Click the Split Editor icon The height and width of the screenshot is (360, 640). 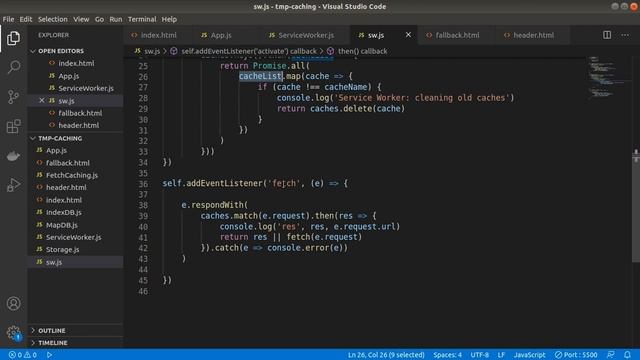(x=607, y=35)
